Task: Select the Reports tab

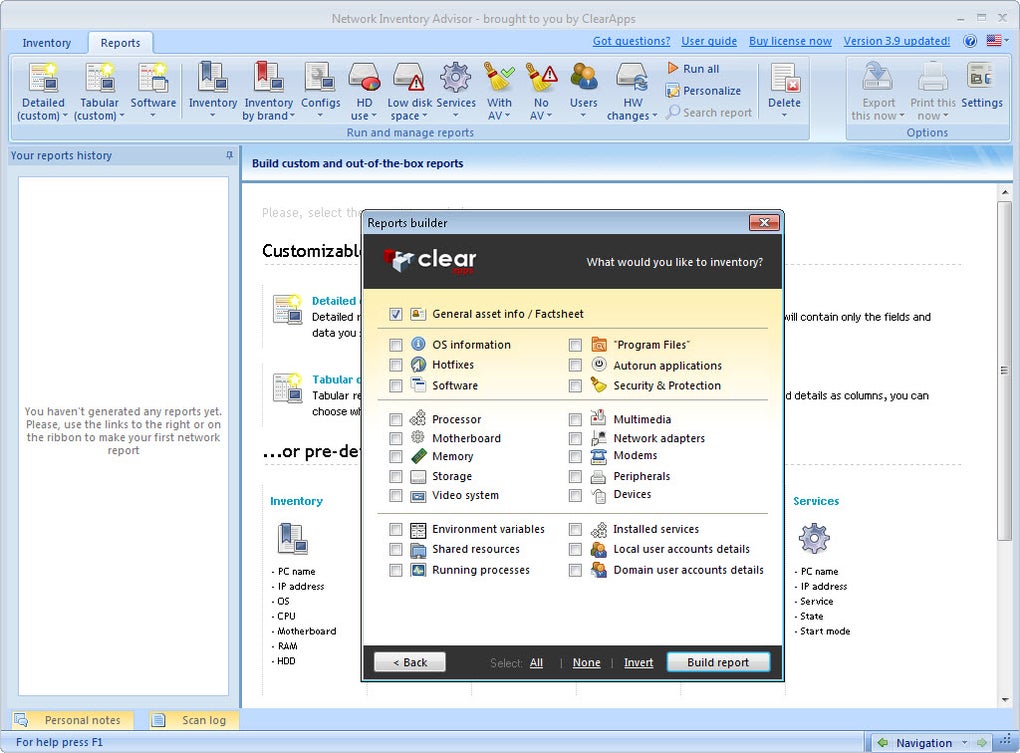Action: (x=120, y=43)
